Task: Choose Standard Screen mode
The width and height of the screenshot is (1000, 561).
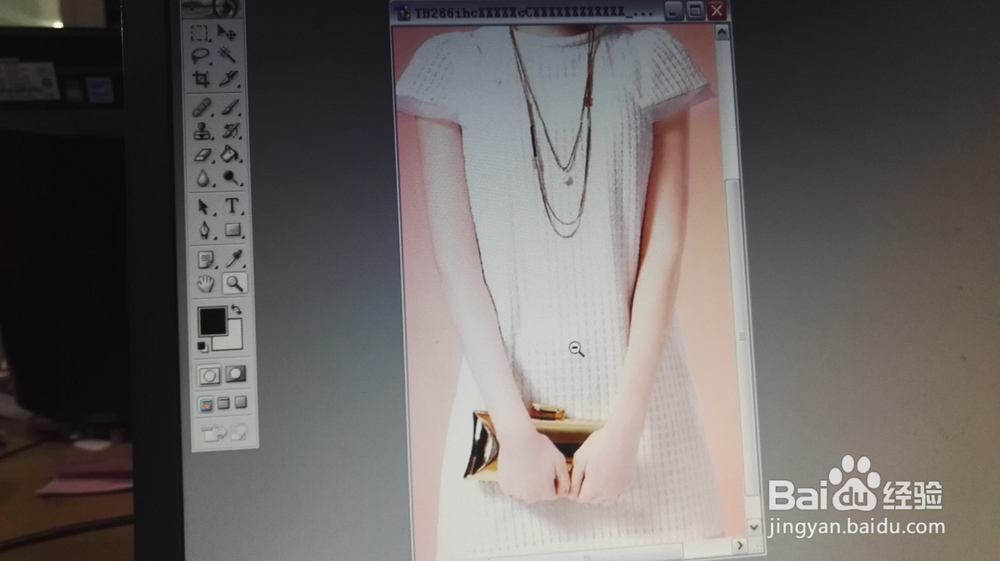Action: [205, 404]
